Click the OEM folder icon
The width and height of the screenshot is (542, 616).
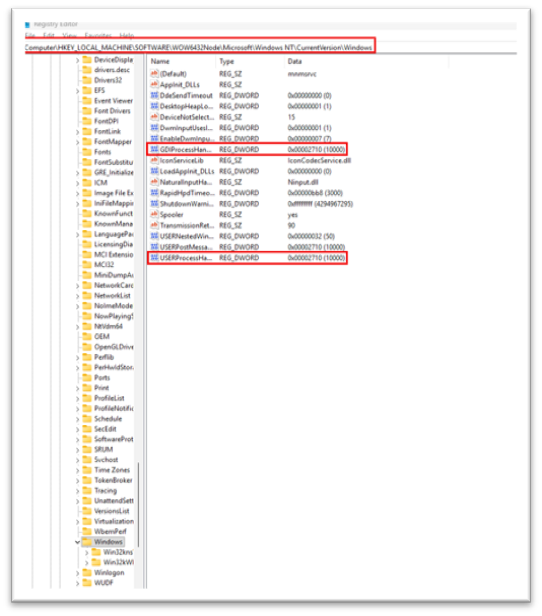click(87, 336)
